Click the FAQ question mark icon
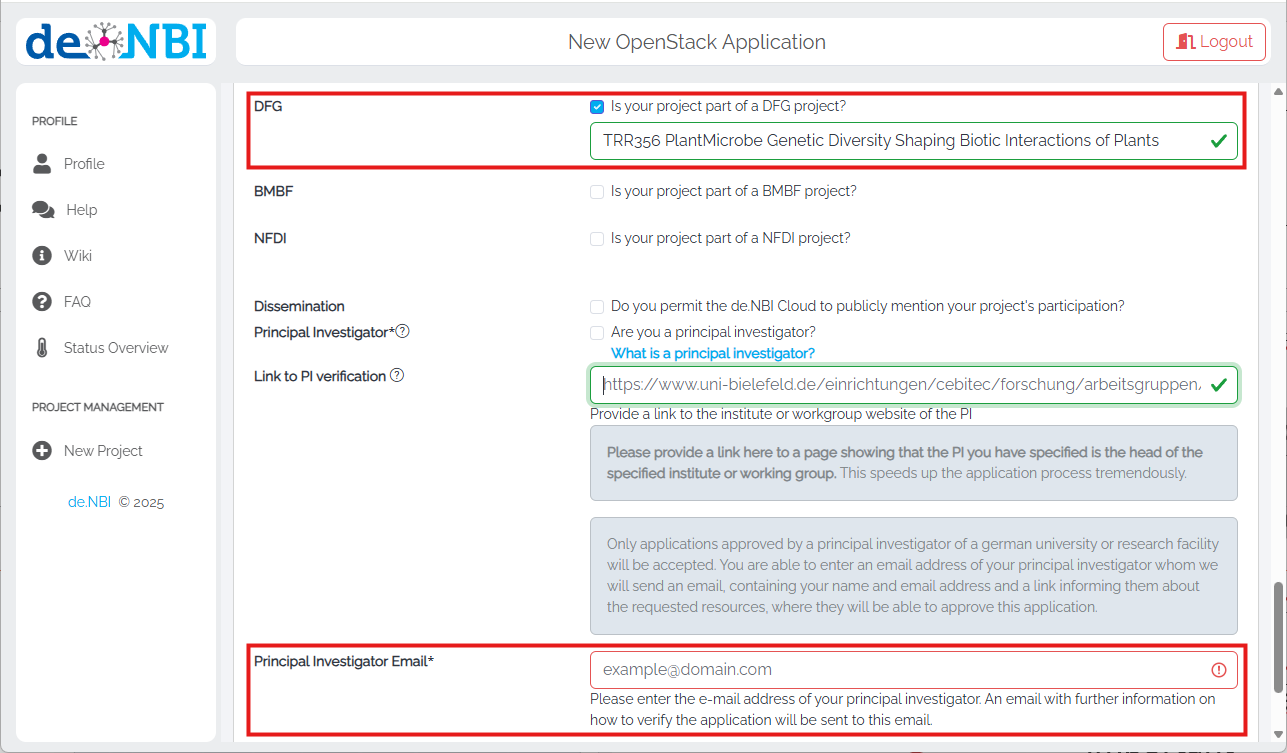 point(42,302)
